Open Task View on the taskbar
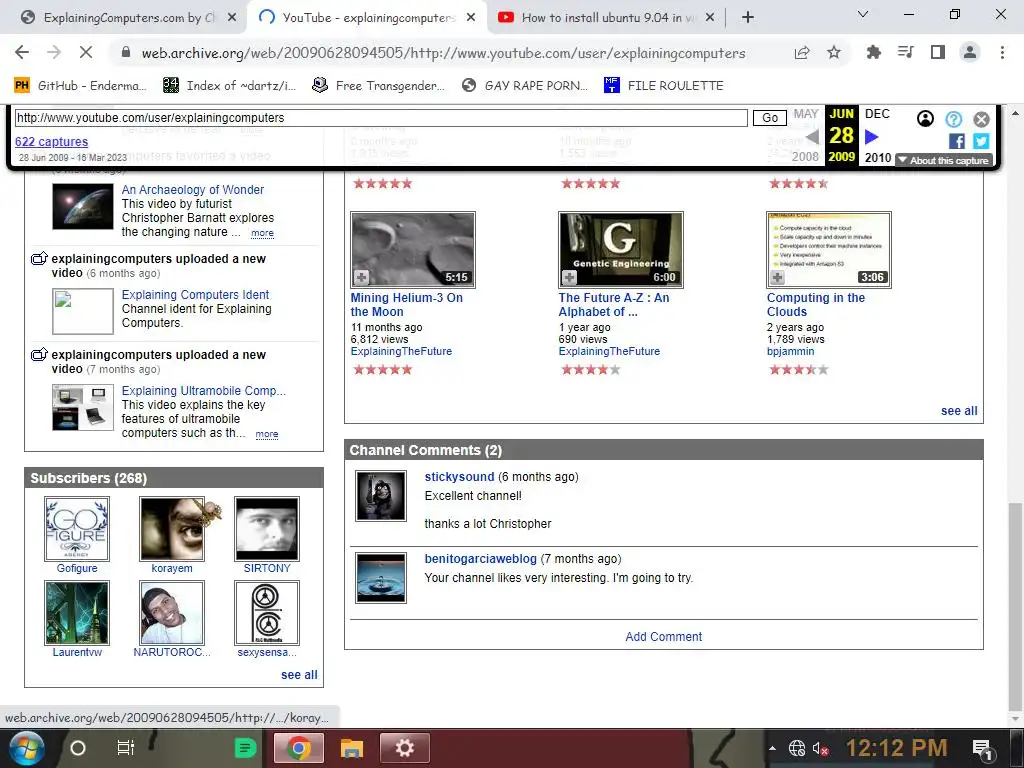The image size is (1024, 768). [x=125, y=748]
